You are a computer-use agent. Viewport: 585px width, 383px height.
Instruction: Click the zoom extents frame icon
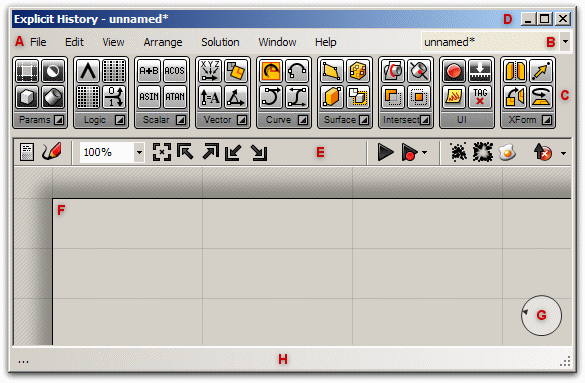tap(162, 152)
